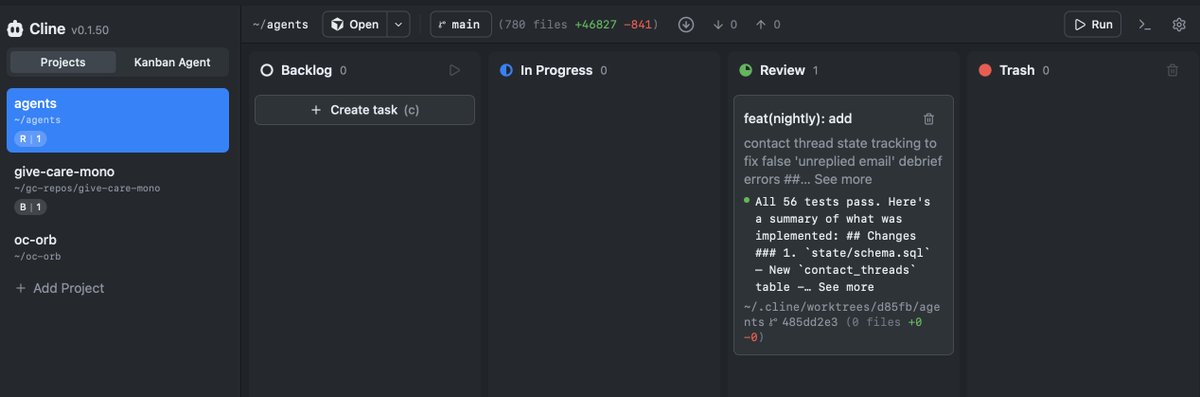The height and width of the screenshot is (397, 1200).
Task: Click the Trash column header
Action: [x=1017, y=70]
